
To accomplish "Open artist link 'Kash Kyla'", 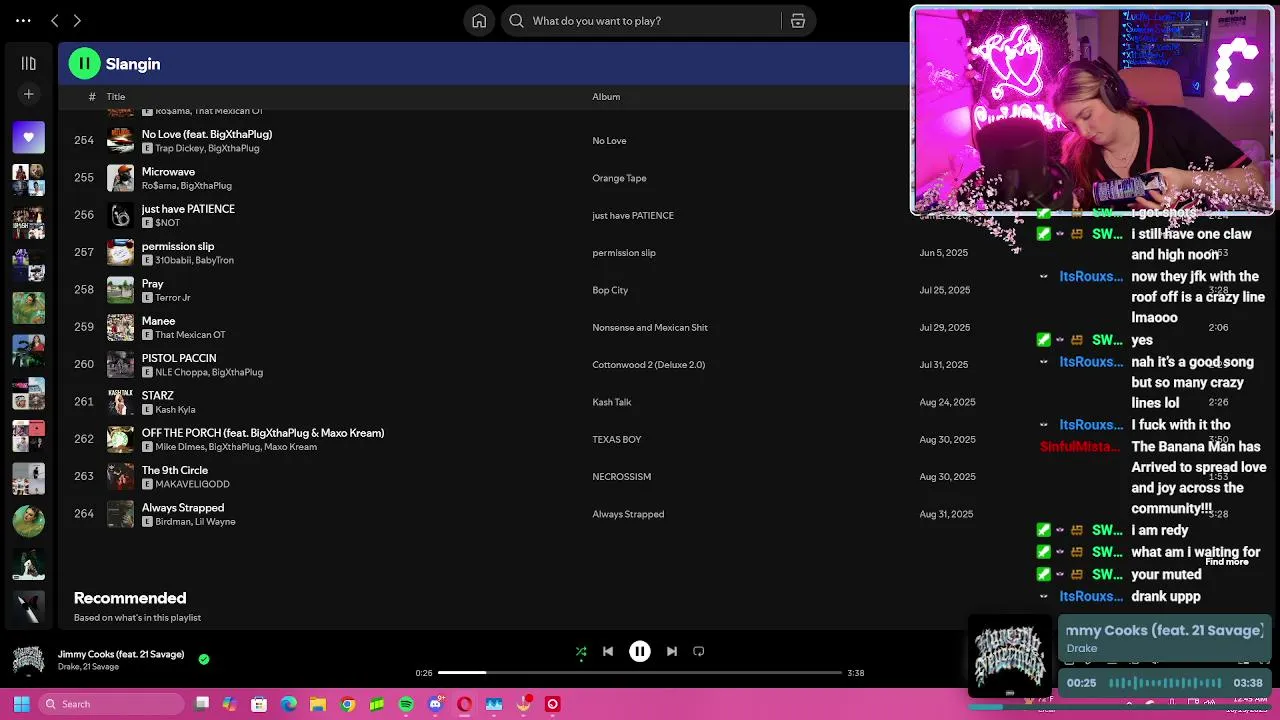I will 175,409.
